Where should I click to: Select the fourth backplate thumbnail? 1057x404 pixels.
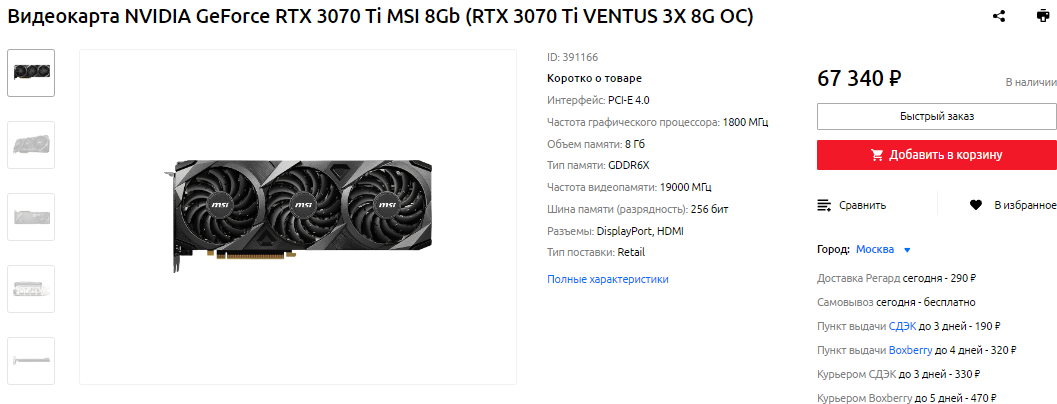[x=31, y=289]
